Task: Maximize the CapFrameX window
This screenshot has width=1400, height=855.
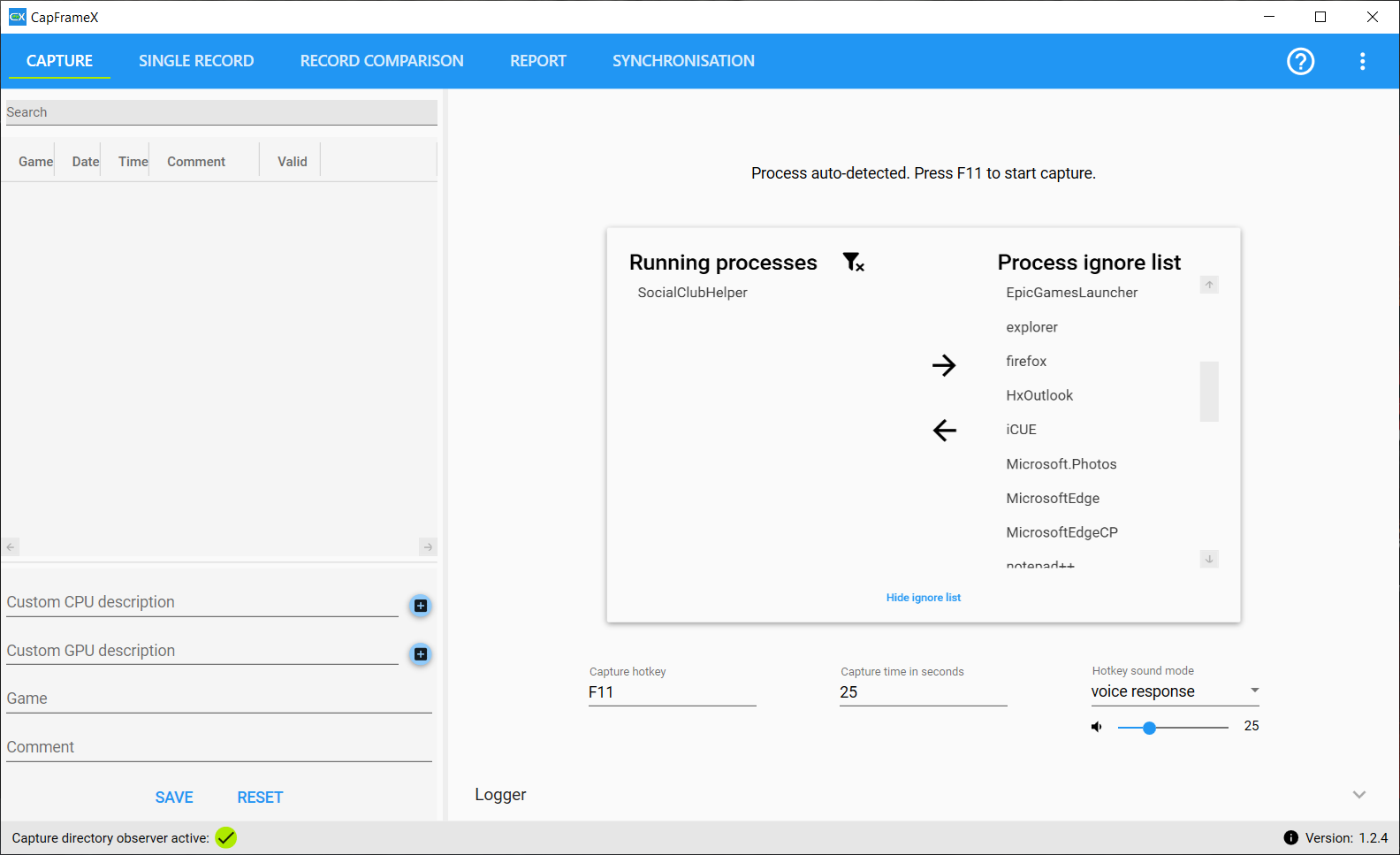Action: point(1320,17)
